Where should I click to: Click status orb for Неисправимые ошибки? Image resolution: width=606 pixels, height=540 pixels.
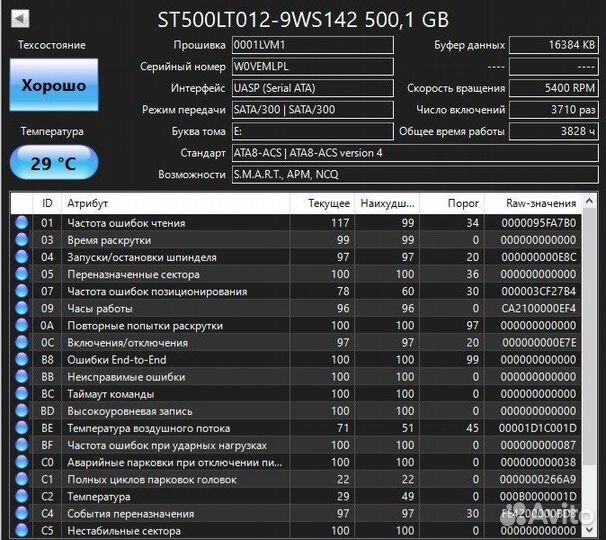click(x=22, y=376)
